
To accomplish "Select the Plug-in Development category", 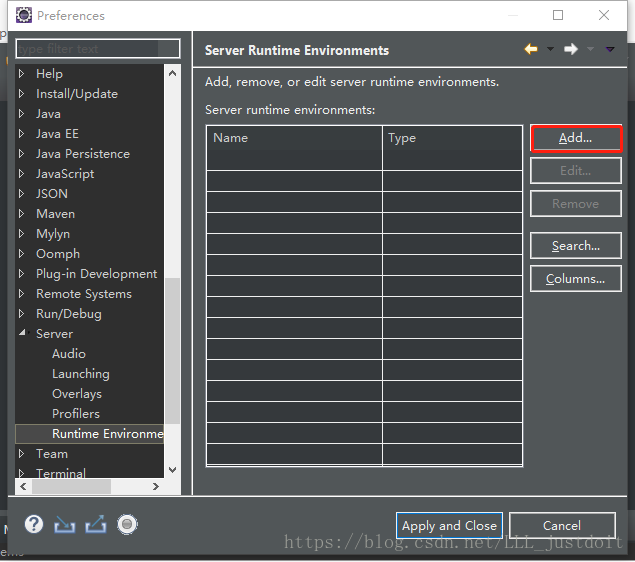I will point(96,274).
